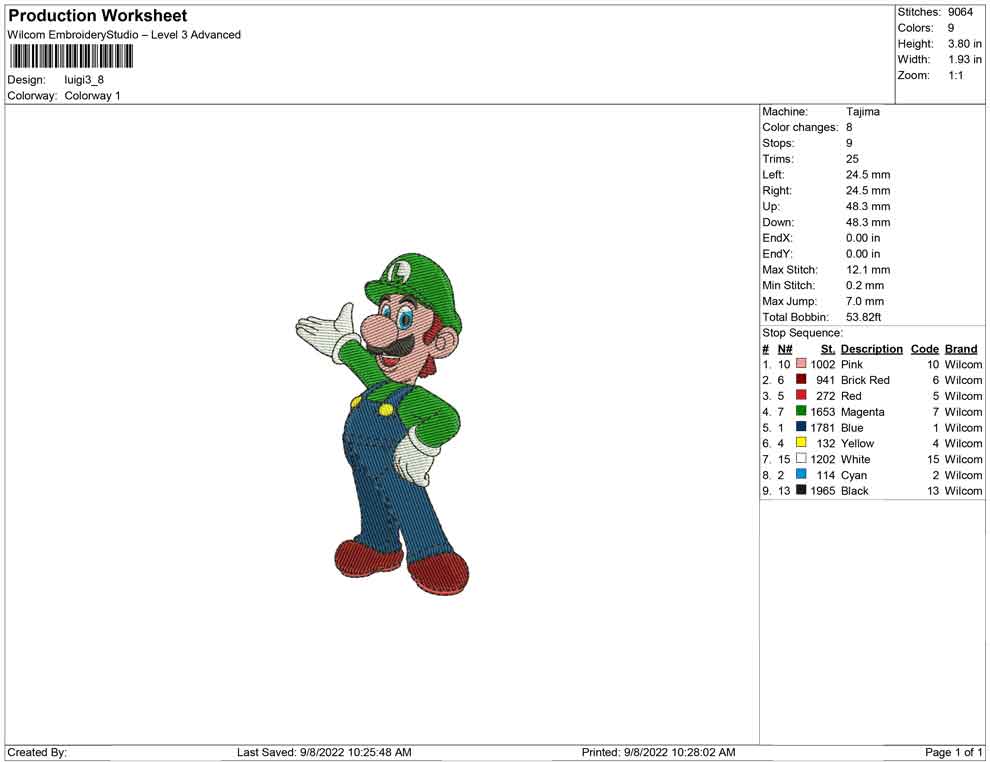The width and height of the screenshot is (990, 762).
Task: Click the Up value '48.3 mm'
Action: (868, 206)
